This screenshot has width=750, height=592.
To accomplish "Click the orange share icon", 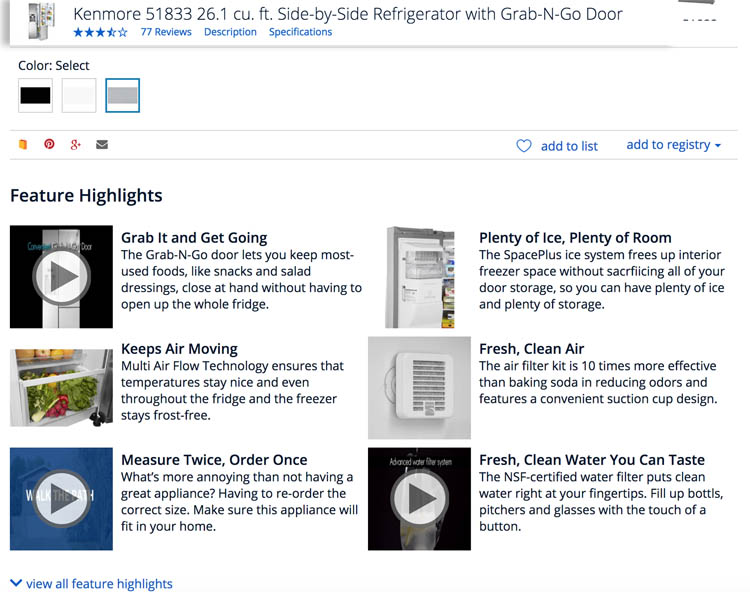I will click(x=23, y=144).
